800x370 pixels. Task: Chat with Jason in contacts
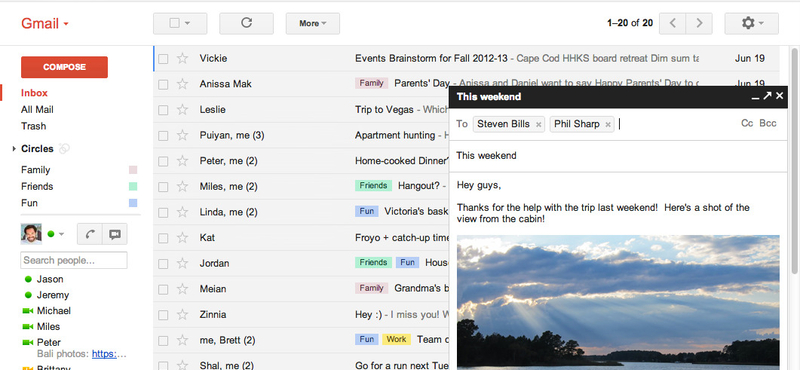(50, 279)
